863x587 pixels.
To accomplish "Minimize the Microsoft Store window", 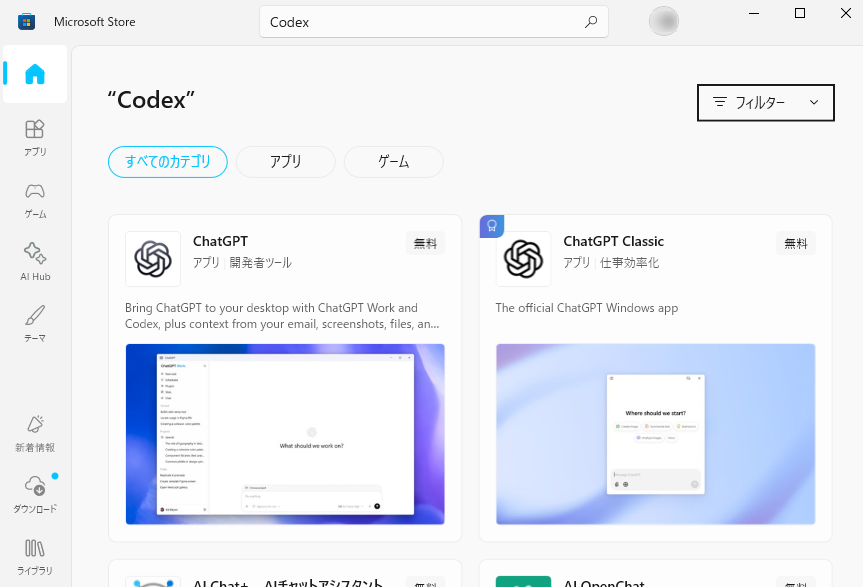I will click(754, 13).
